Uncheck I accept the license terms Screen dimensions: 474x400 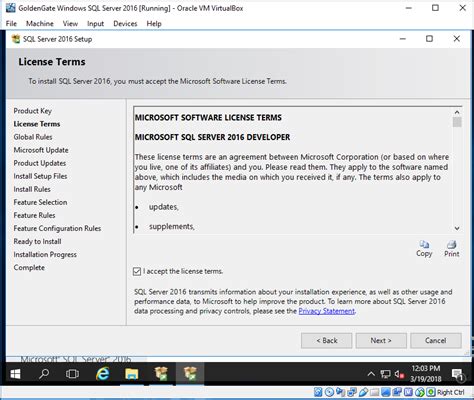point(137,271)
